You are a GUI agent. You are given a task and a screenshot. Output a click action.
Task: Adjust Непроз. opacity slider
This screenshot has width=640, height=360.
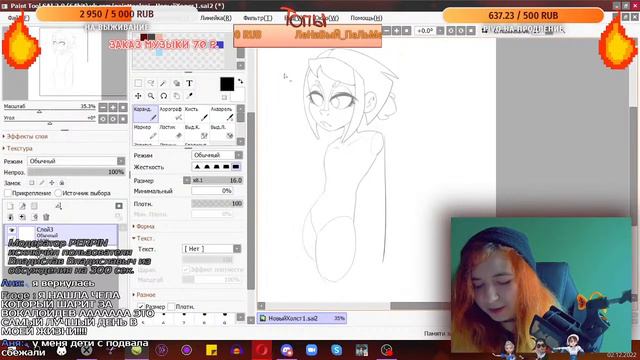[76, 172]
